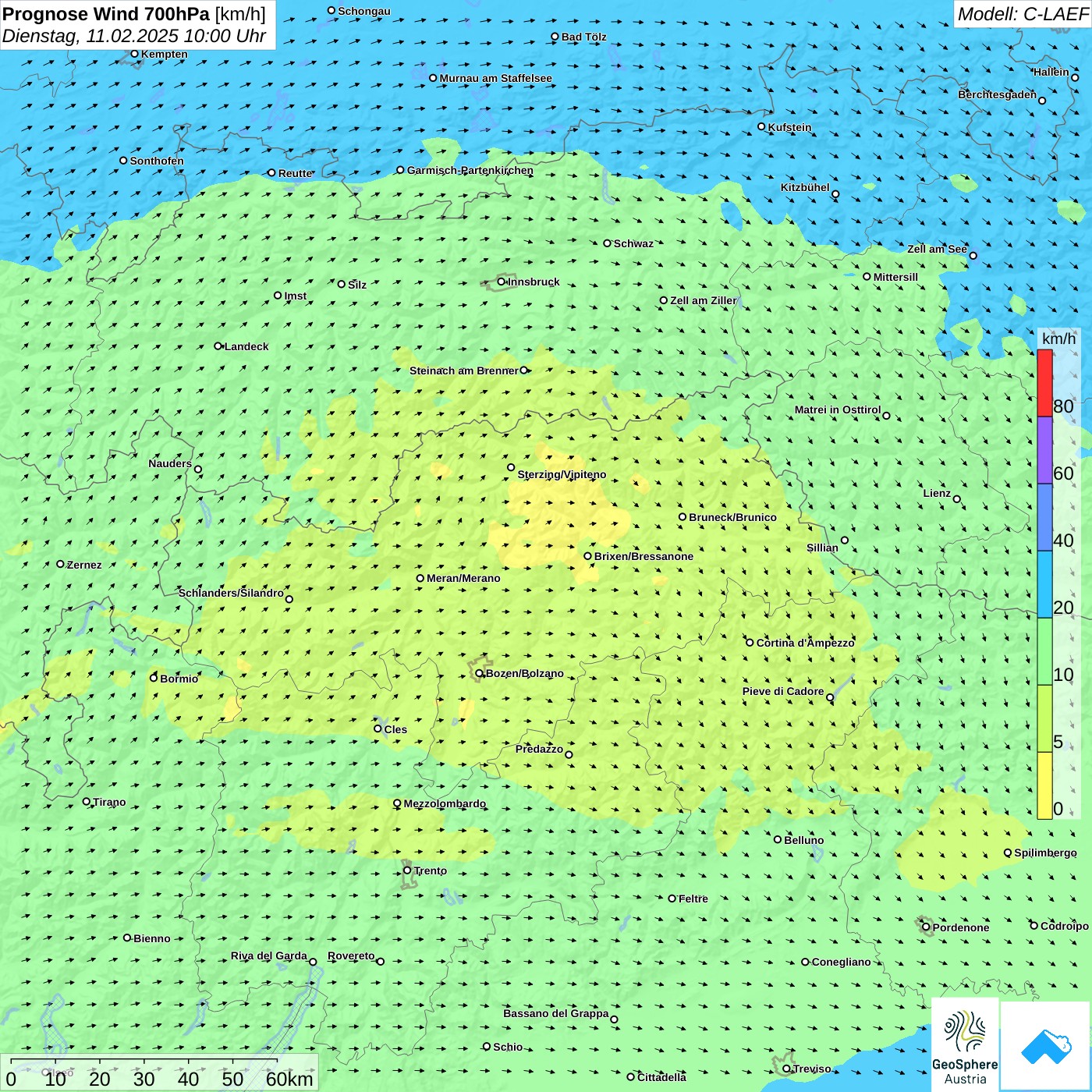This screenshot has height=1092, width=1092.
Task: Click the Cortina d'Ampezzo marker circle
Action: click(x=750, y=643)
